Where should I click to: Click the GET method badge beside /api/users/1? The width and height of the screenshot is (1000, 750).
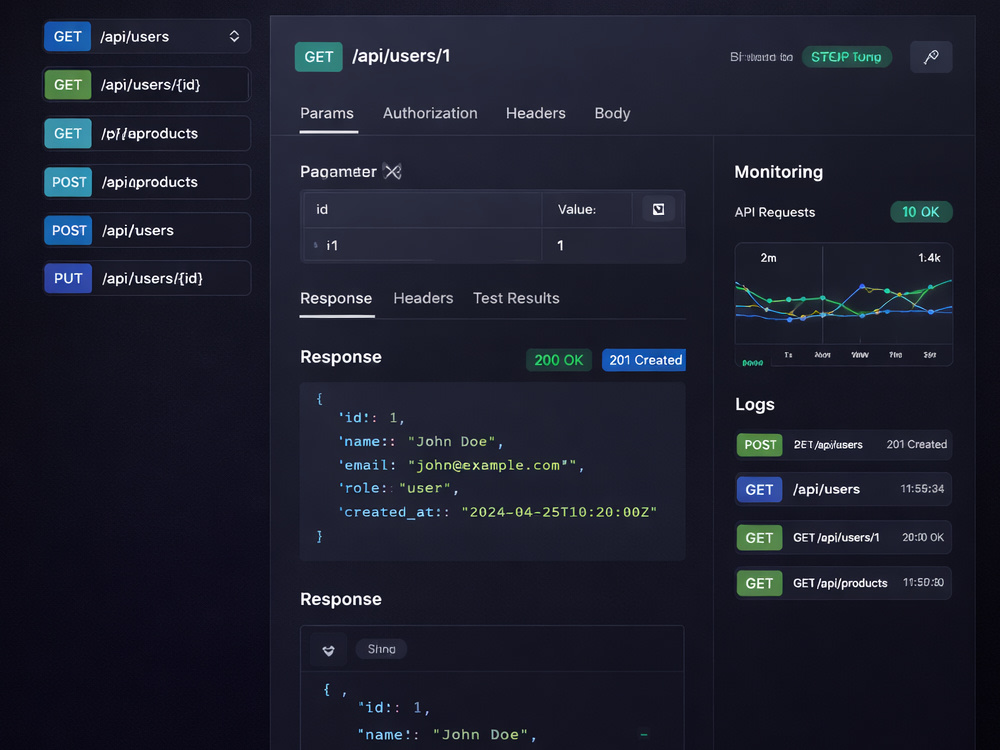(318, 57)
